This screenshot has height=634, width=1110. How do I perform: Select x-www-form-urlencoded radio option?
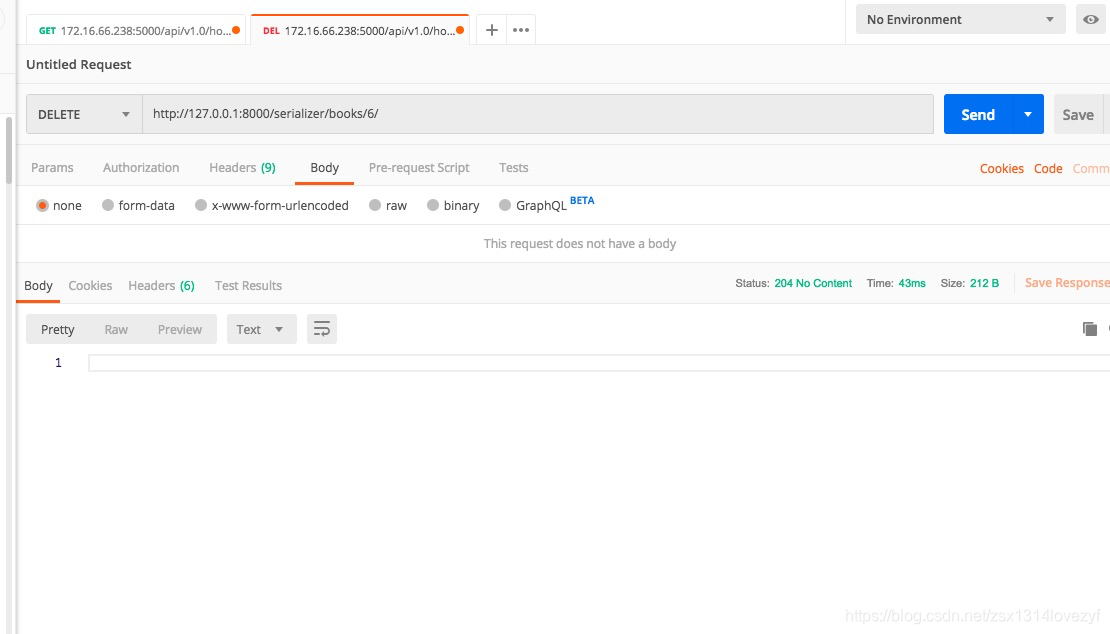201,205
